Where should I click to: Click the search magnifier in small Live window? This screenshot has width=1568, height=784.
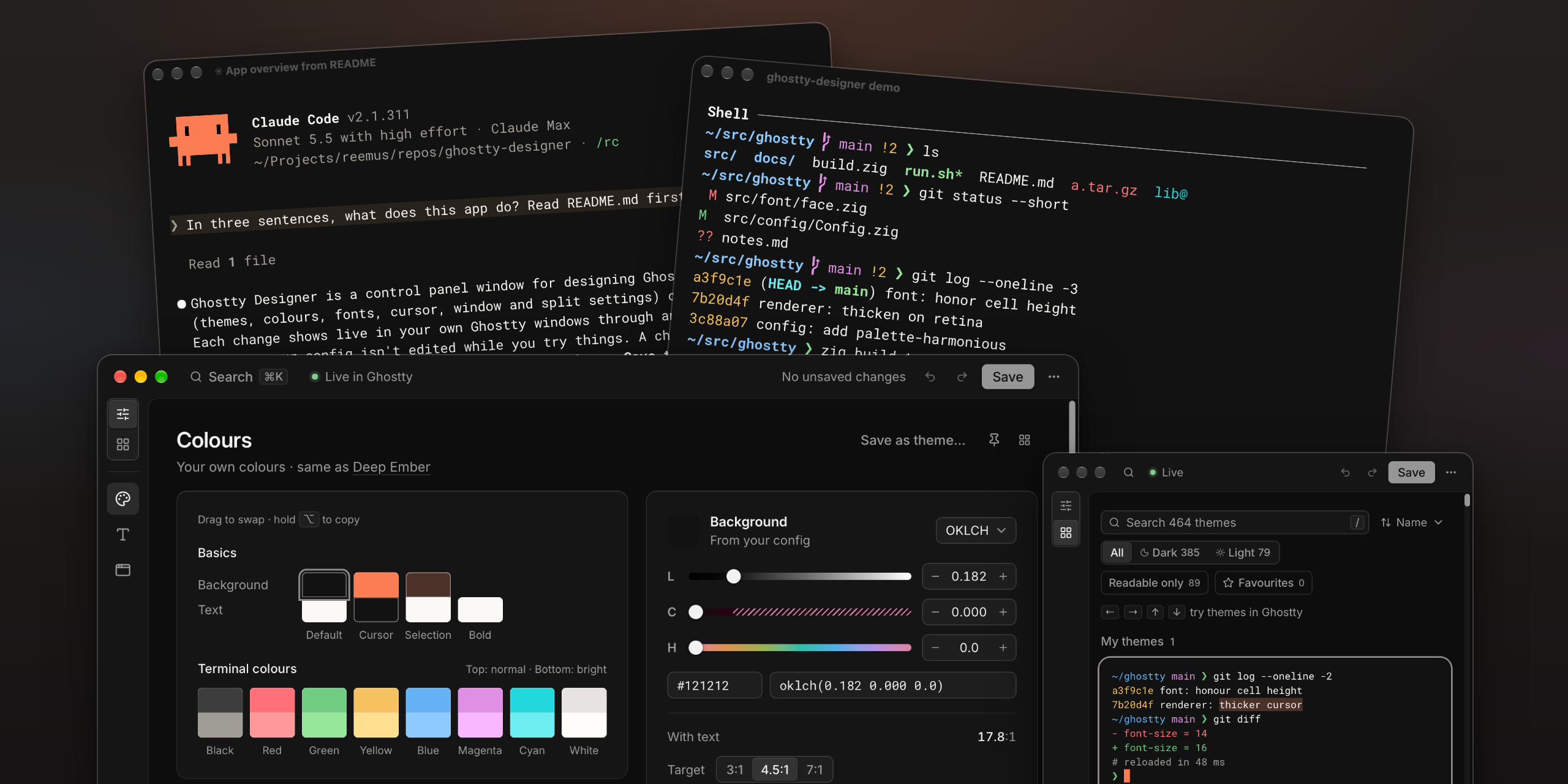(x=1128, y=472)
